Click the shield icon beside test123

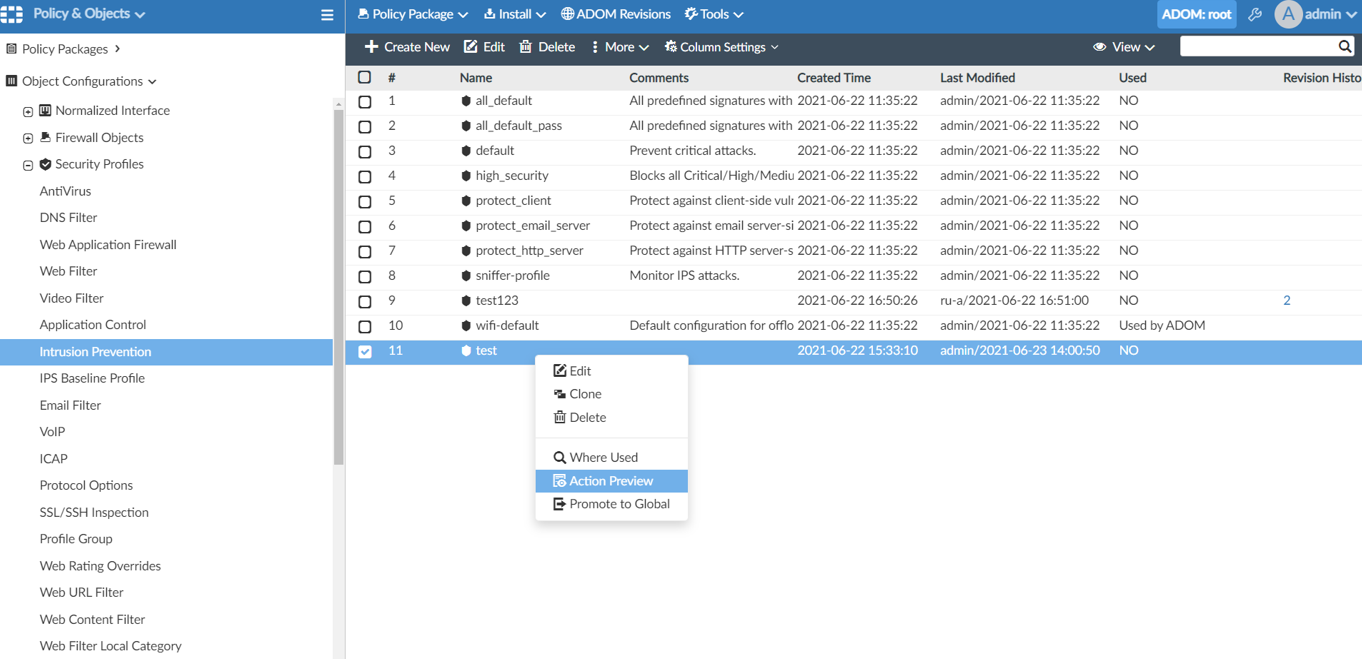point(466,301)
